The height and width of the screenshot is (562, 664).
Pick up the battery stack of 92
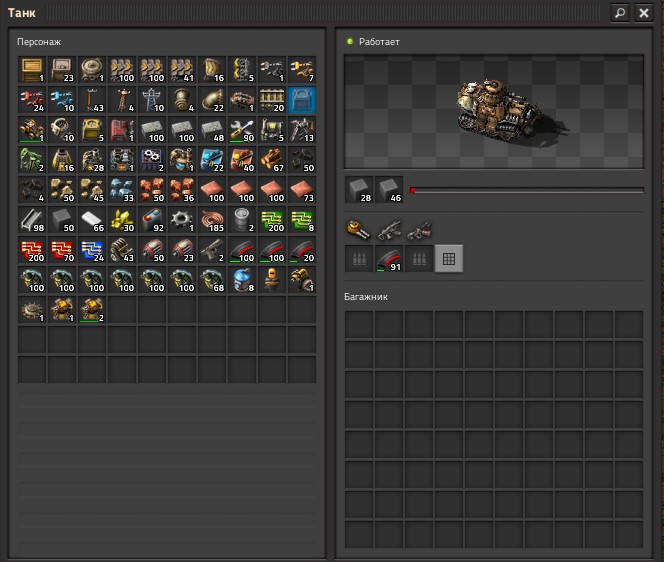pyautogui.click(x=152, y=220)
